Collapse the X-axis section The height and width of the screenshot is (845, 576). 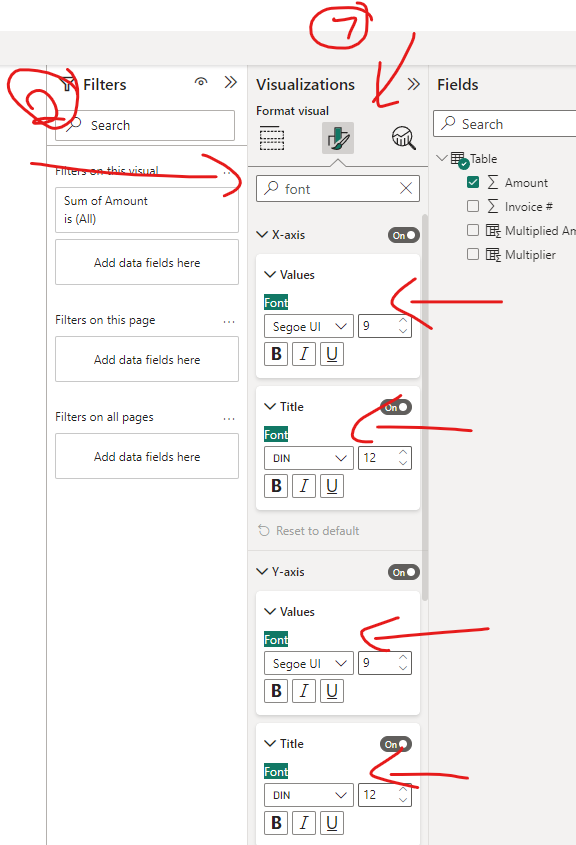click(262, 234)
